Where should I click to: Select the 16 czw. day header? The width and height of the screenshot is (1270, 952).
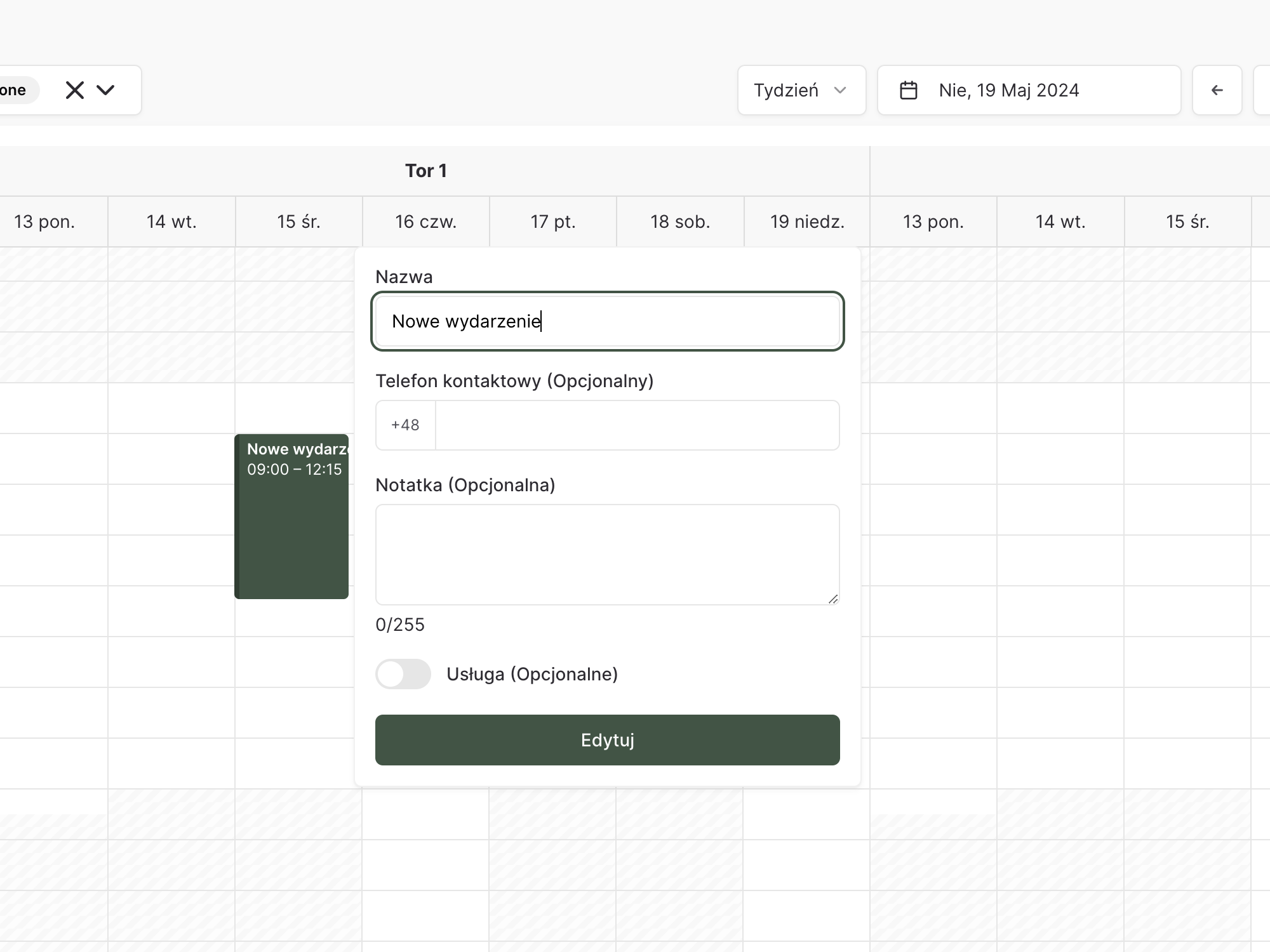(426, 221)
